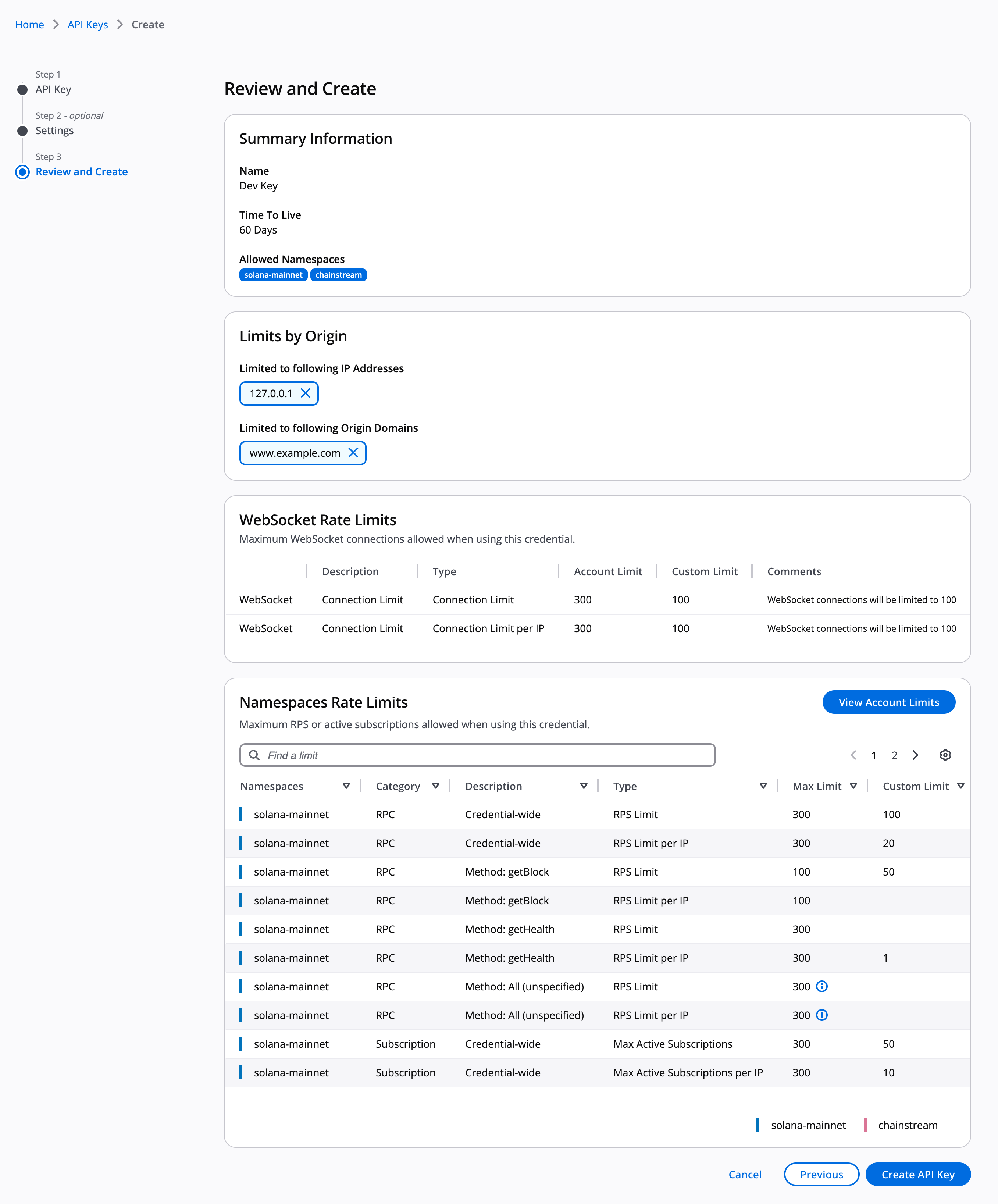
Task: Select page 2 in the pagination
Action: coord(894,755)
